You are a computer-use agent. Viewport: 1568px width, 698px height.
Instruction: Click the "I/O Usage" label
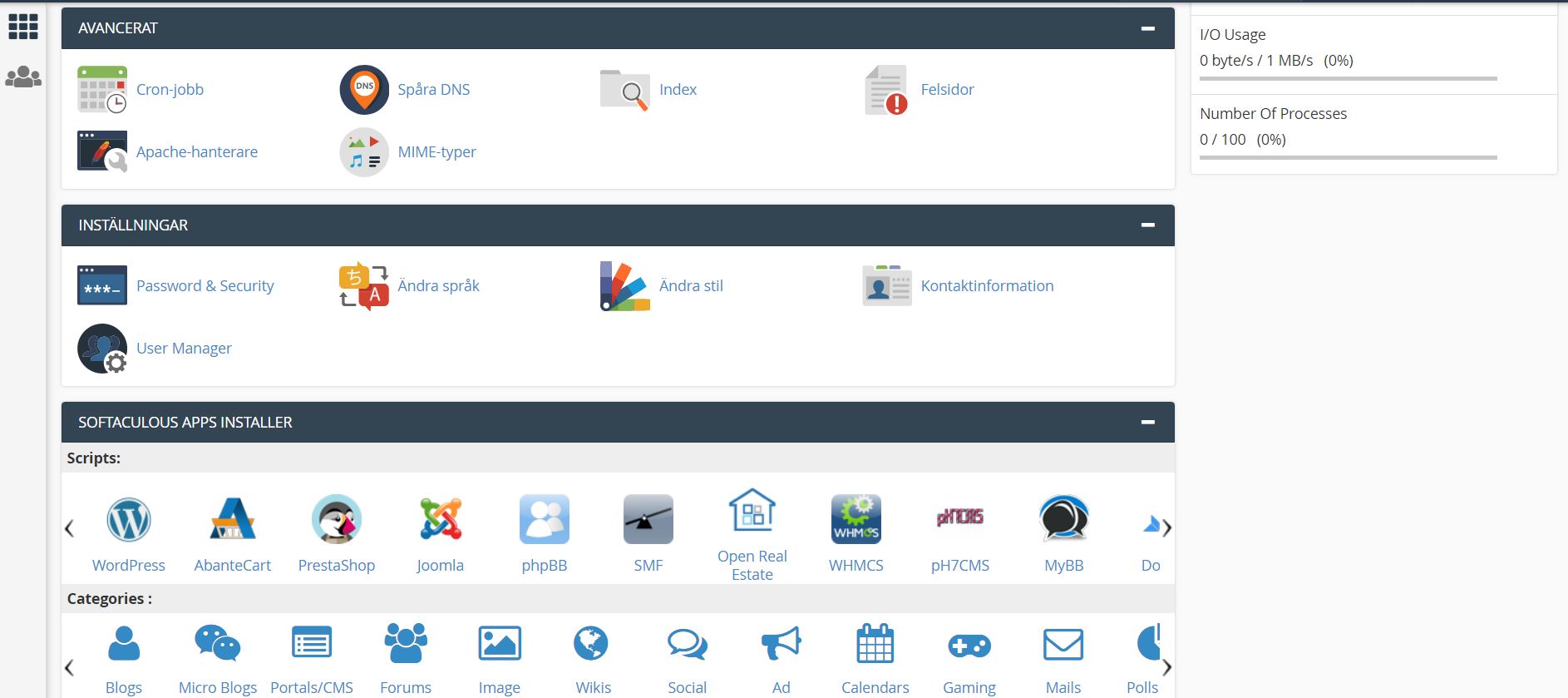tap(1233, 35)
